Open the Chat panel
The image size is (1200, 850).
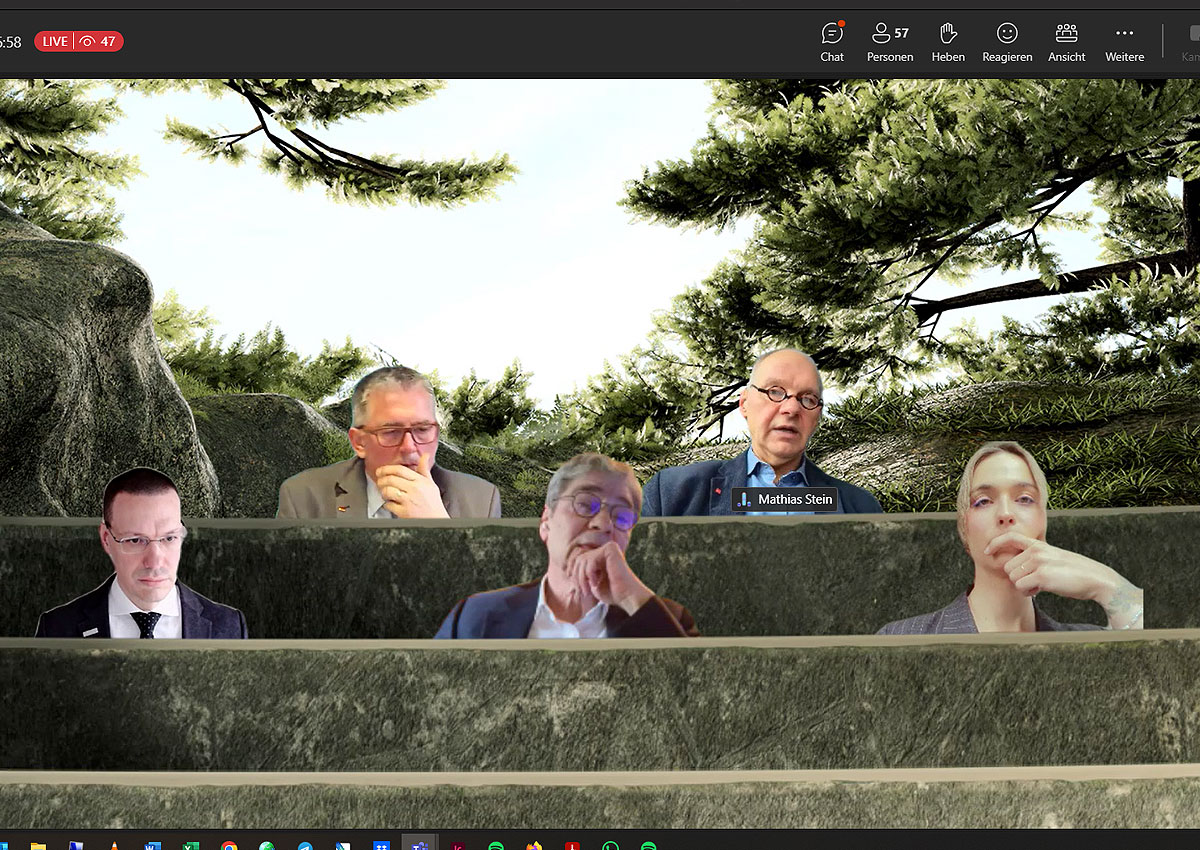[x=832, y=42]
